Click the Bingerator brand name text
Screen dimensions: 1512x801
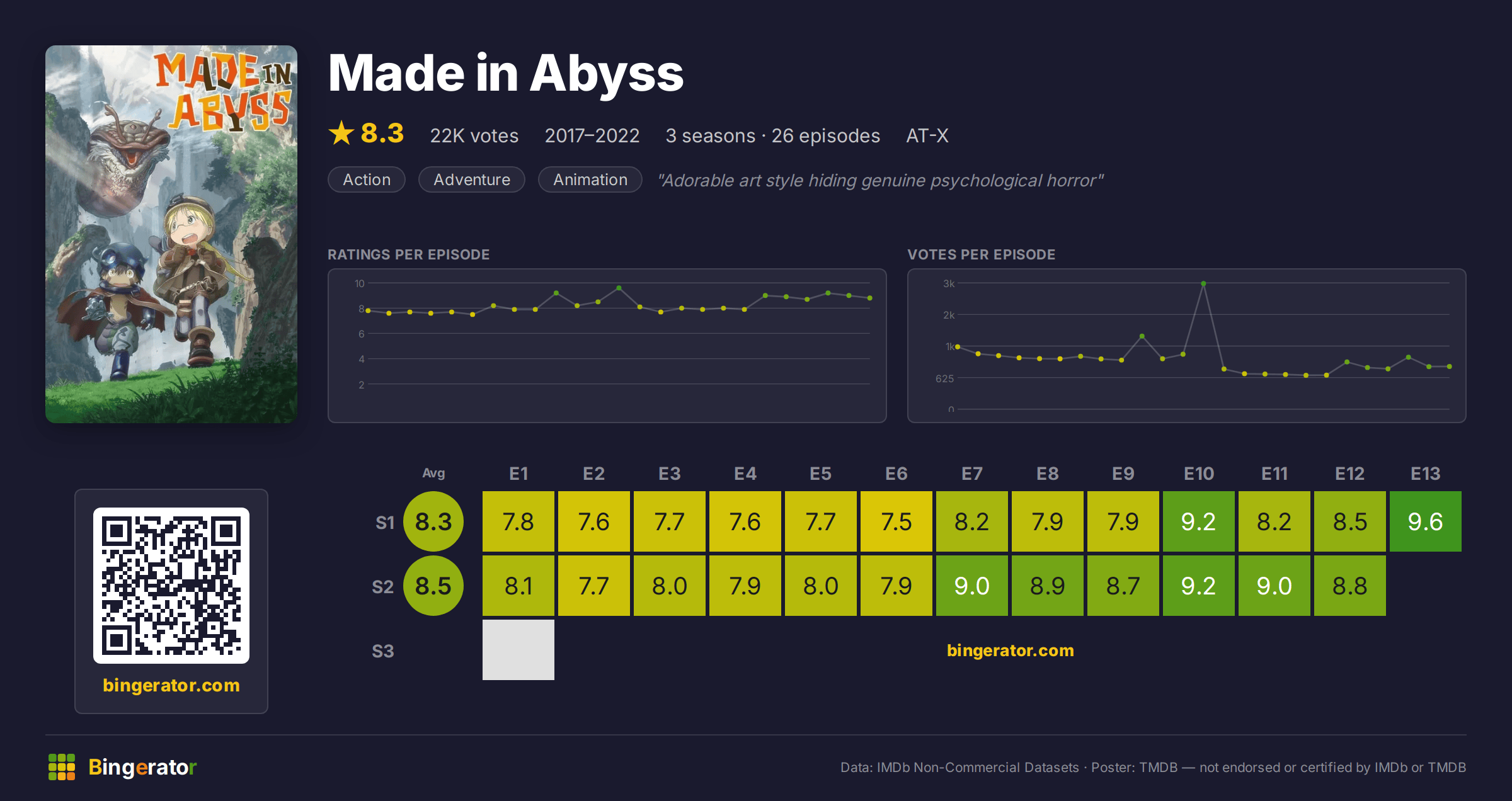142,767
